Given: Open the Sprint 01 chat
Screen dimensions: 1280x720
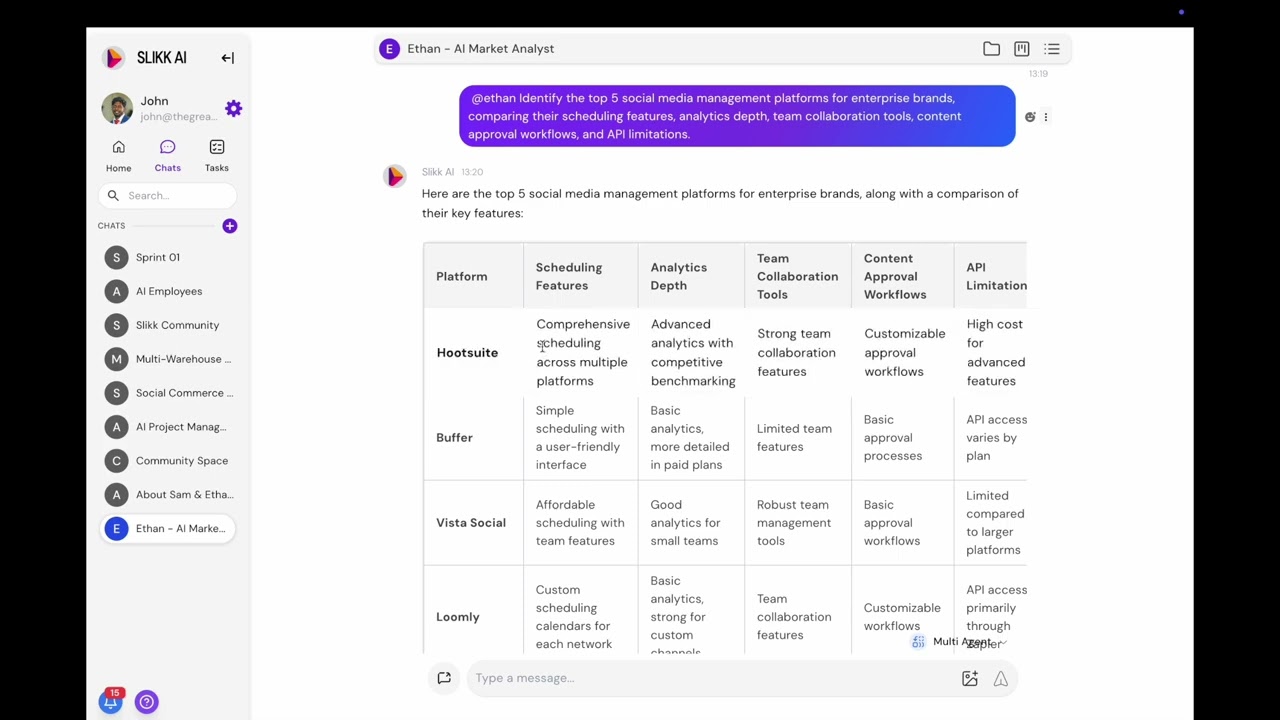Looking at the screenshot, I should (x=168, y=257).
